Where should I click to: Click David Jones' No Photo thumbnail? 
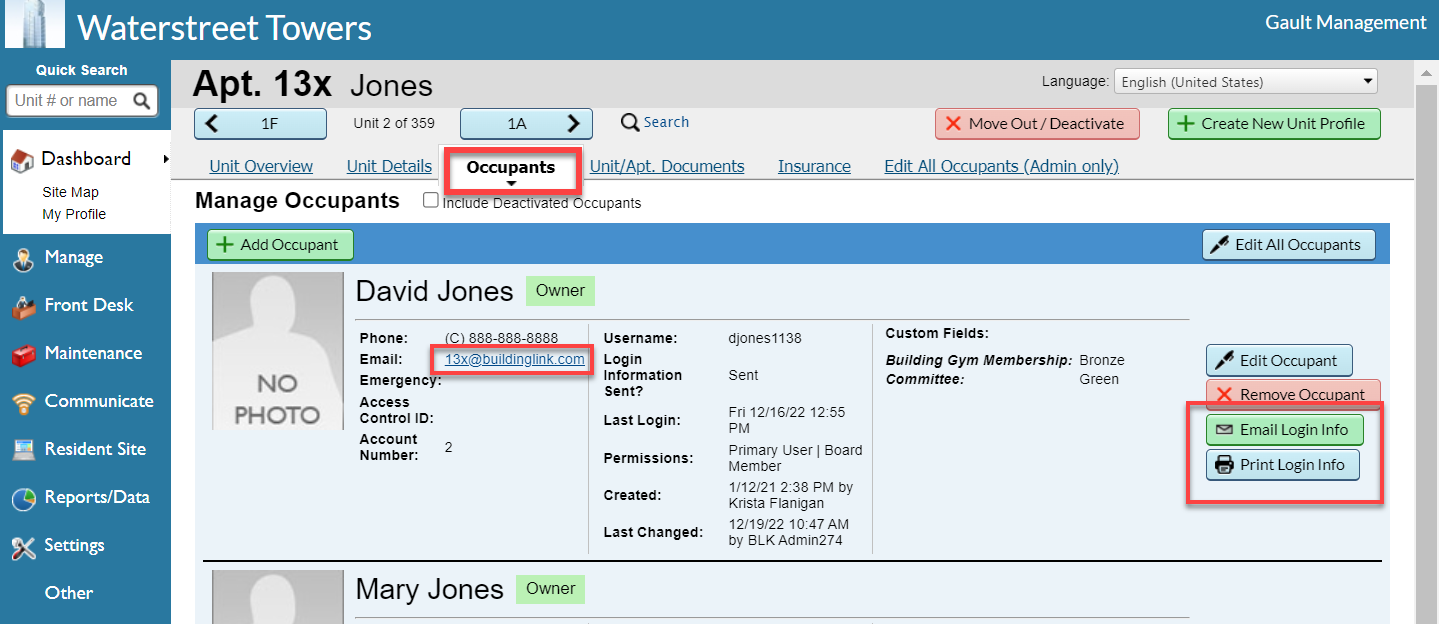[277, 351]
